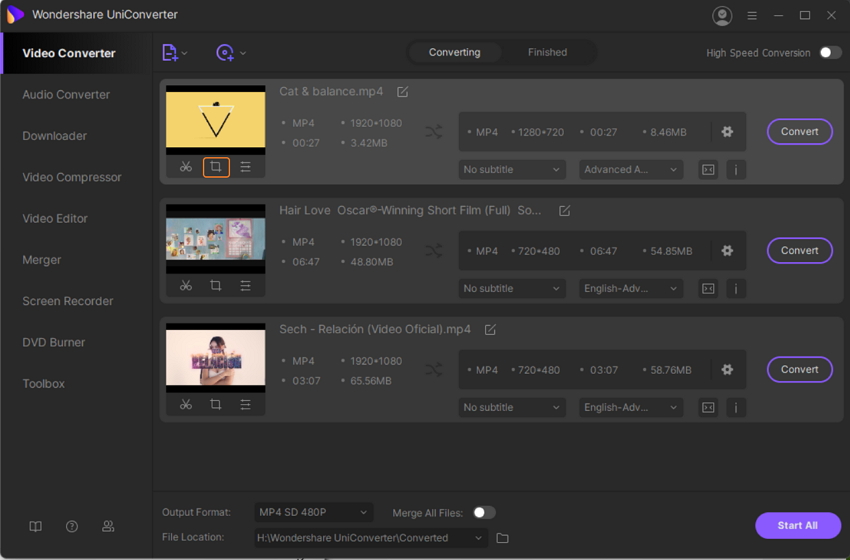Image resolution: width=850 pixels, height=560 pixels.
Task: Open output settings gear for Sech - Relación
Action: coord(727,370)
